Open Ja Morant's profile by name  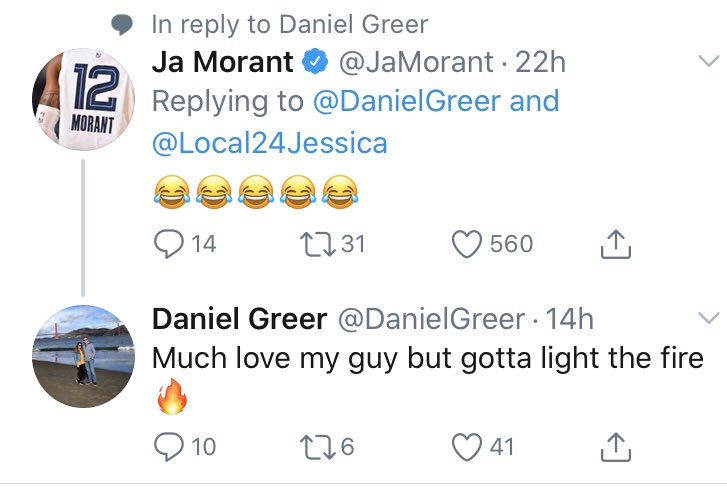coord(222,62)
